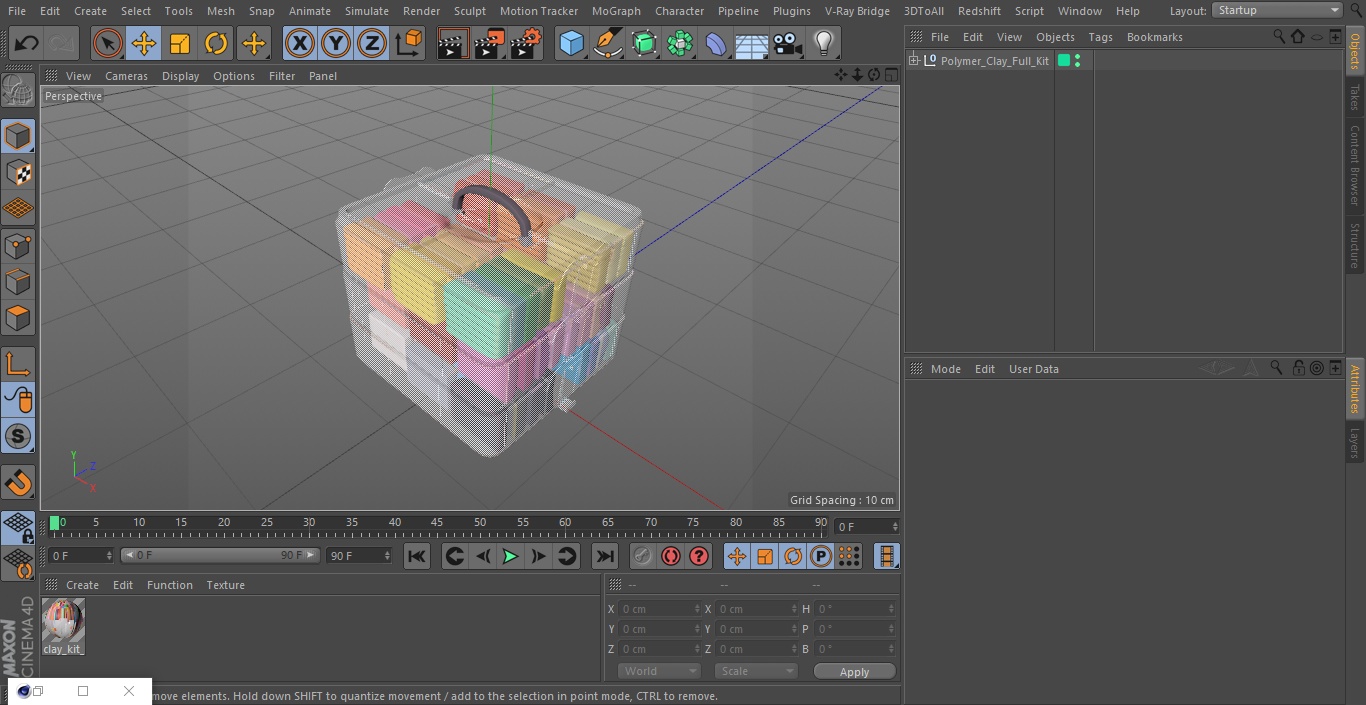Switch the coordinate system icon
This screenshot has width=1366, height=705.
pos(409,44)
